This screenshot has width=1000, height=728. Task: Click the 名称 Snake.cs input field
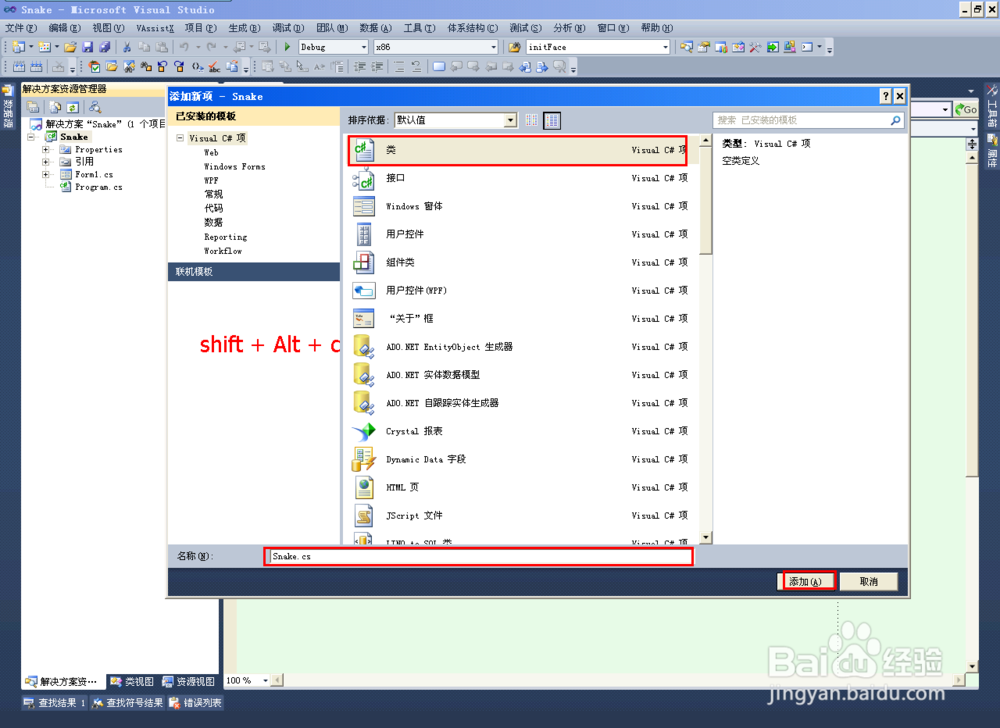click(x=479, y=557)
